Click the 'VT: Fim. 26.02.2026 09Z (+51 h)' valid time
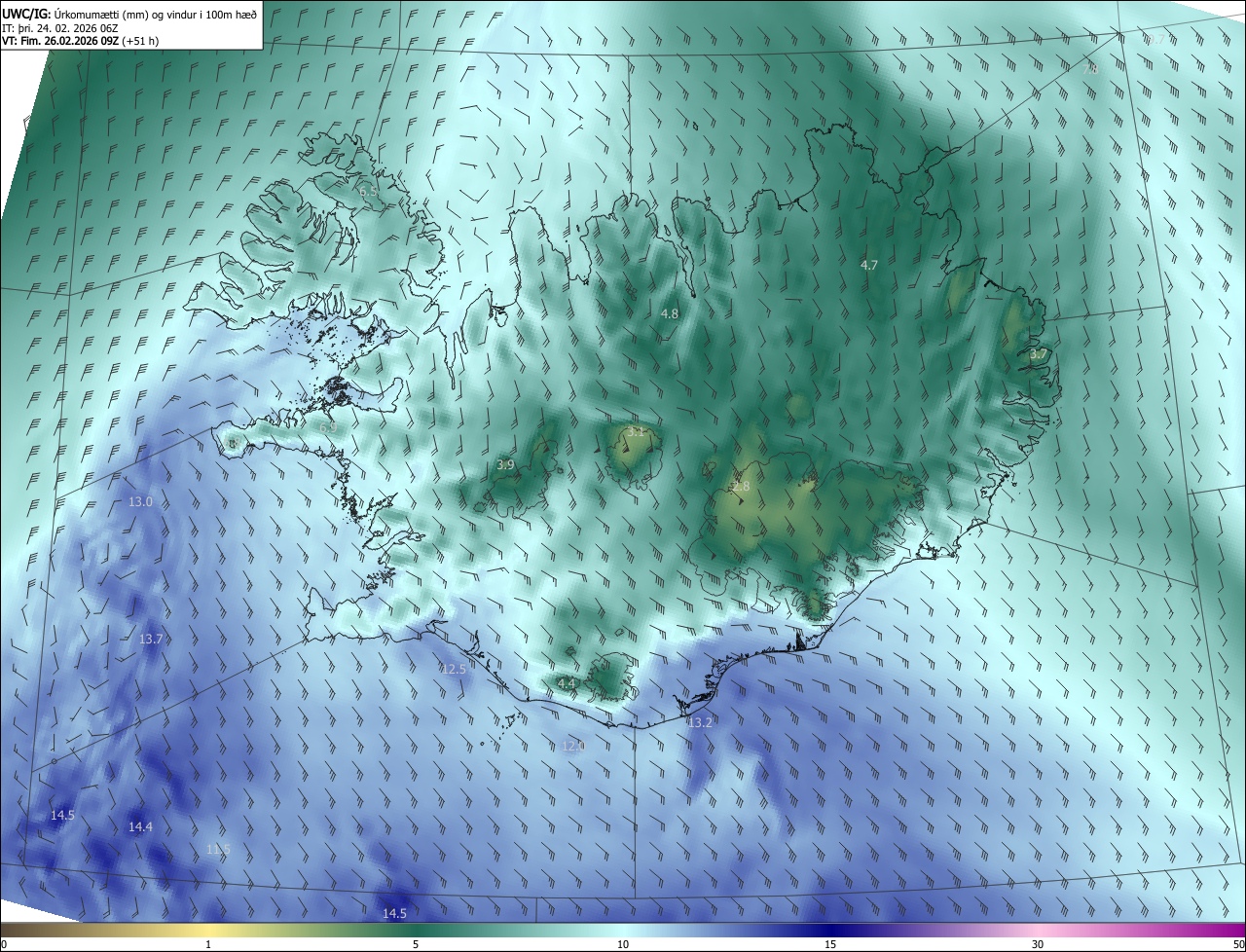This screenshot has width=1246, height=952. tap(80, 41)
